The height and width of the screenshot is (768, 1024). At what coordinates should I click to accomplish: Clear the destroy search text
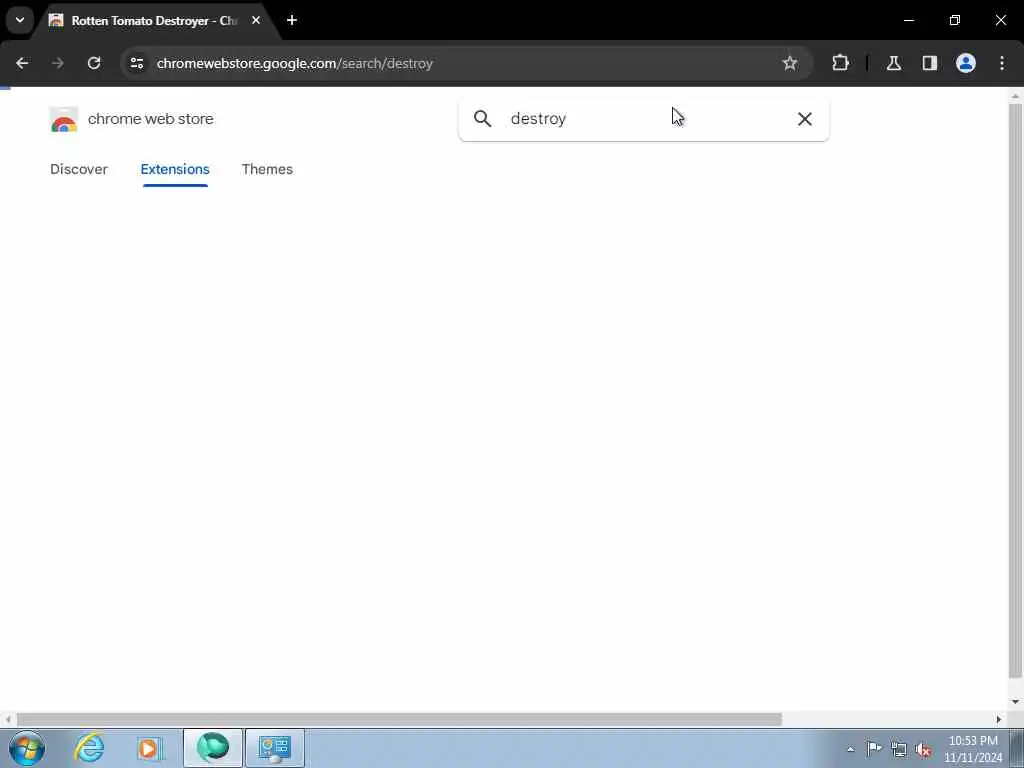point(805,119)
